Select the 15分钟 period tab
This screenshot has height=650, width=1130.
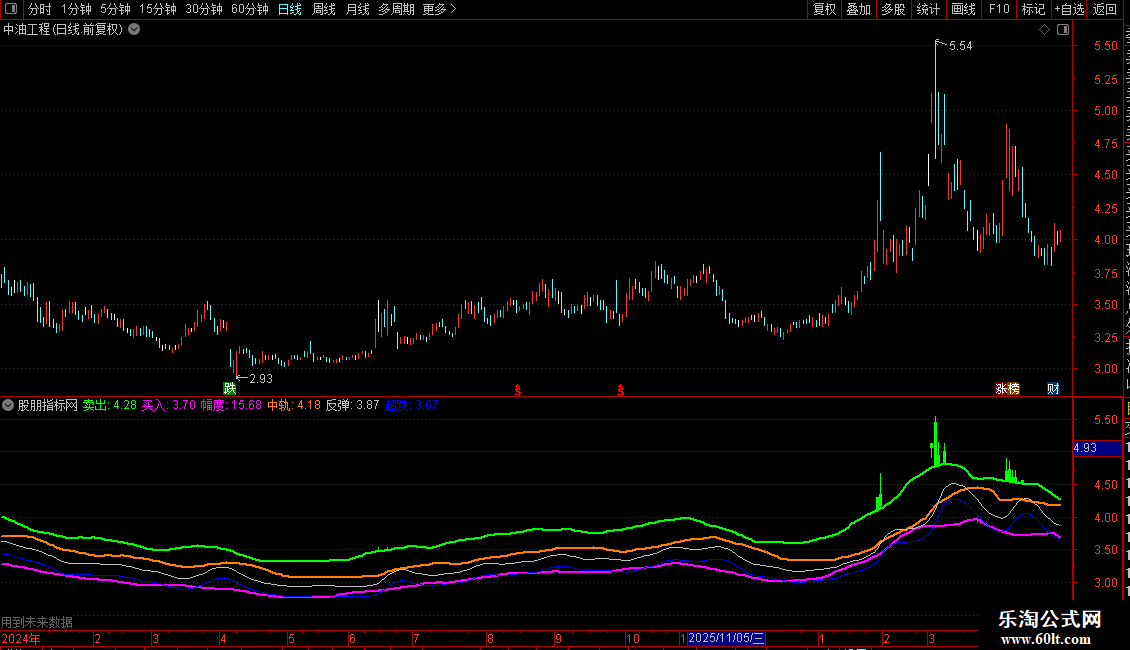pyautogui.click(x=158, y=9)
